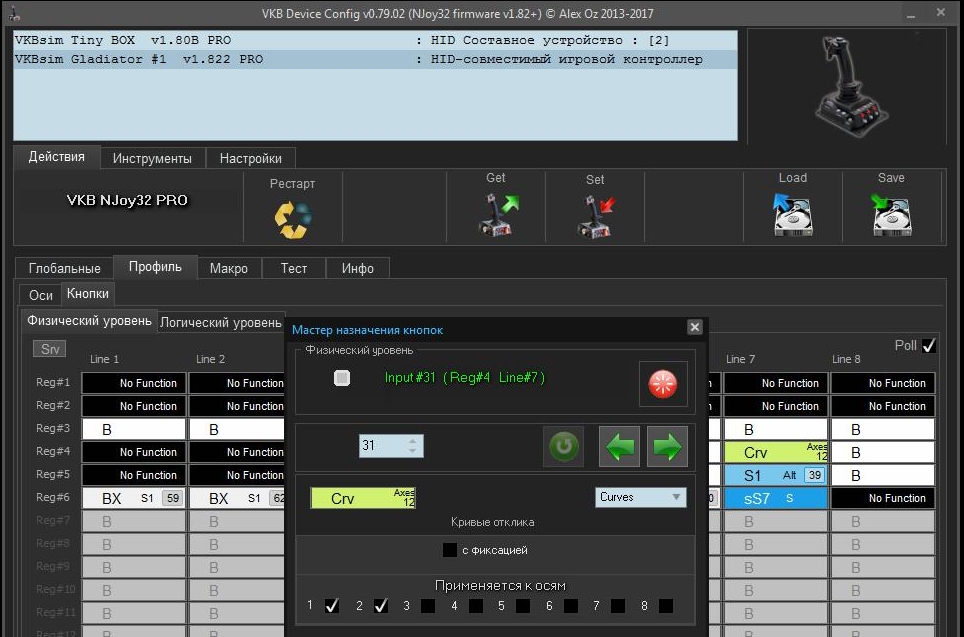This screenshot has height=637, width=964.
Task: Select the Логический уровень tab
Action: pos(221,322)
